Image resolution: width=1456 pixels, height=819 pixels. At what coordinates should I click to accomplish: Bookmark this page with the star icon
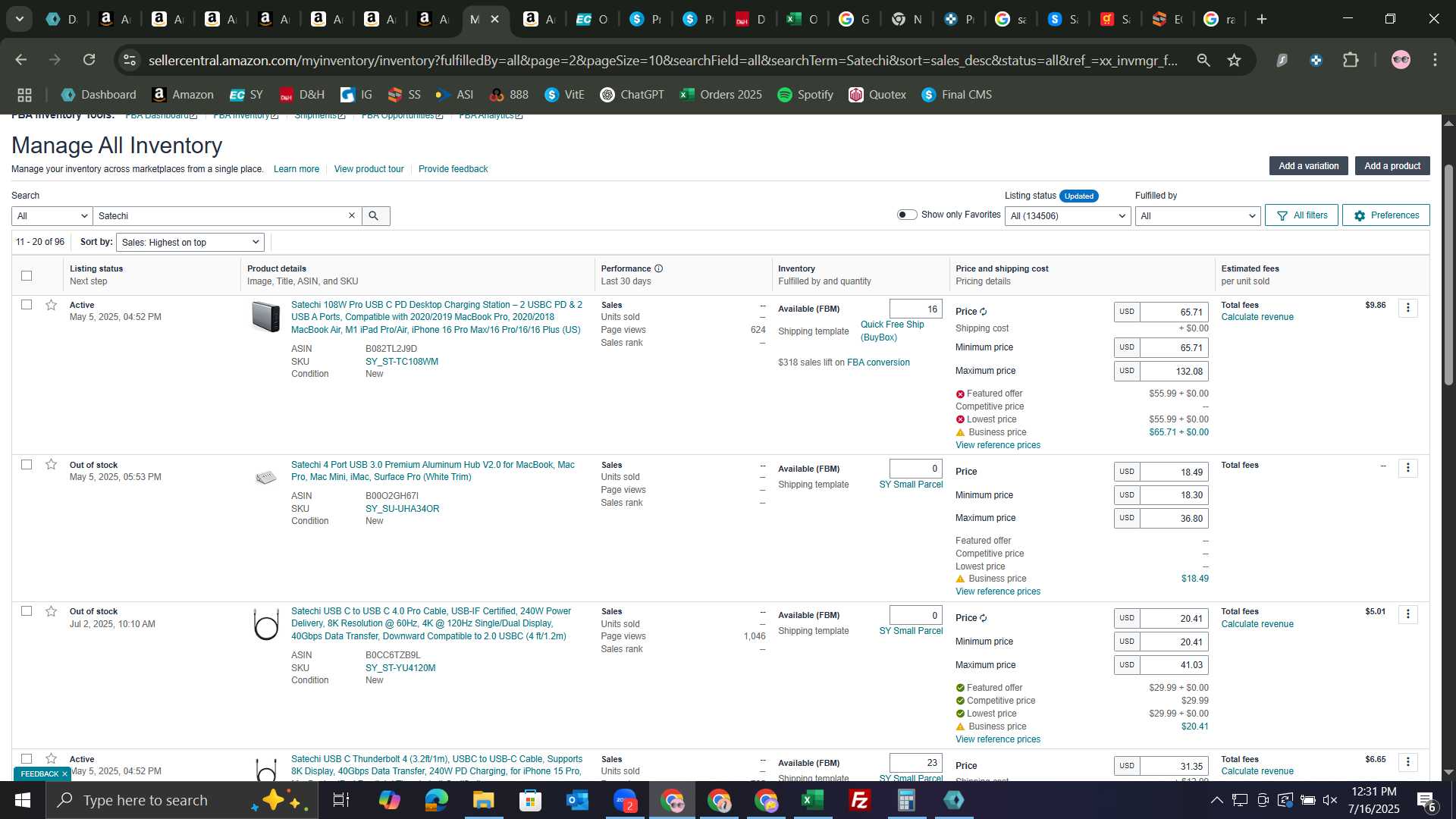point(1234,60)
